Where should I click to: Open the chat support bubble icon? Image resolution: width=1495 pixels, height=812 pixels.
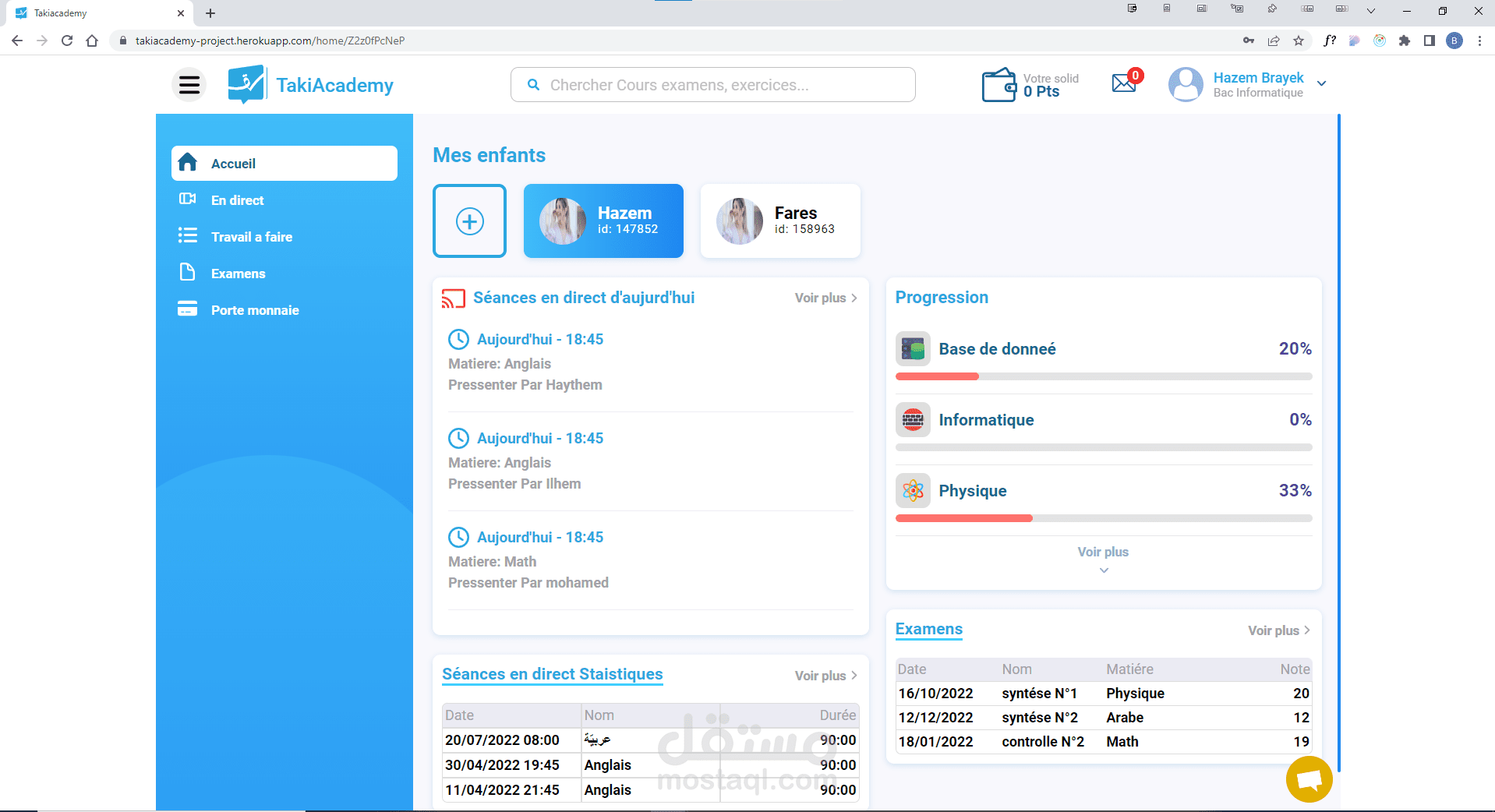point(1309,779)
